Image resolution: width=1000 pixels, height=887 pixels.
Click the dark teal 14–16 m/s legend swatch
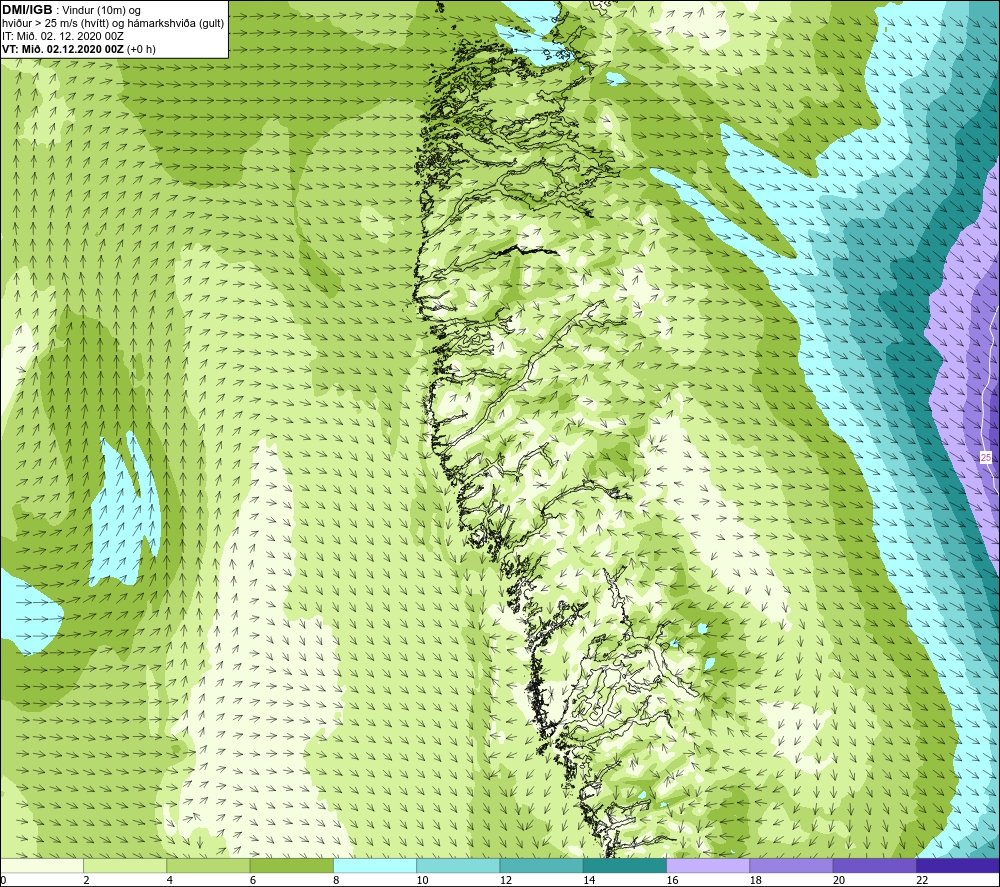point(625,866)
